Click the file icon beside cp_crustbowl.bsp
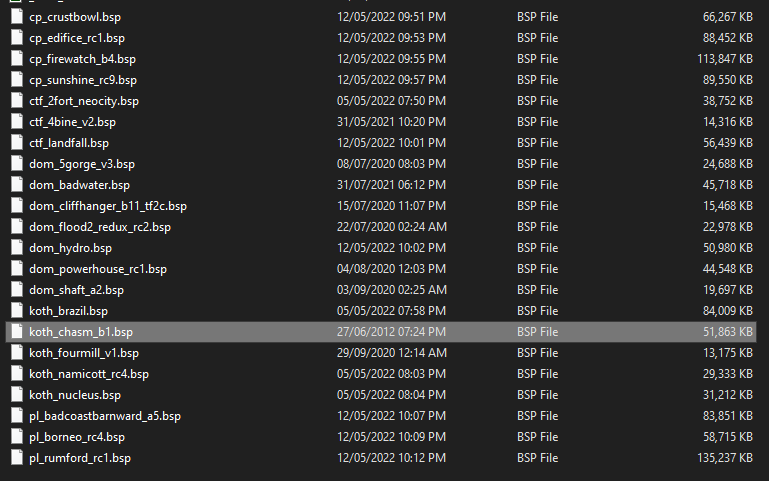The height and width of the screenshot is (481, 769). (17, 17)
